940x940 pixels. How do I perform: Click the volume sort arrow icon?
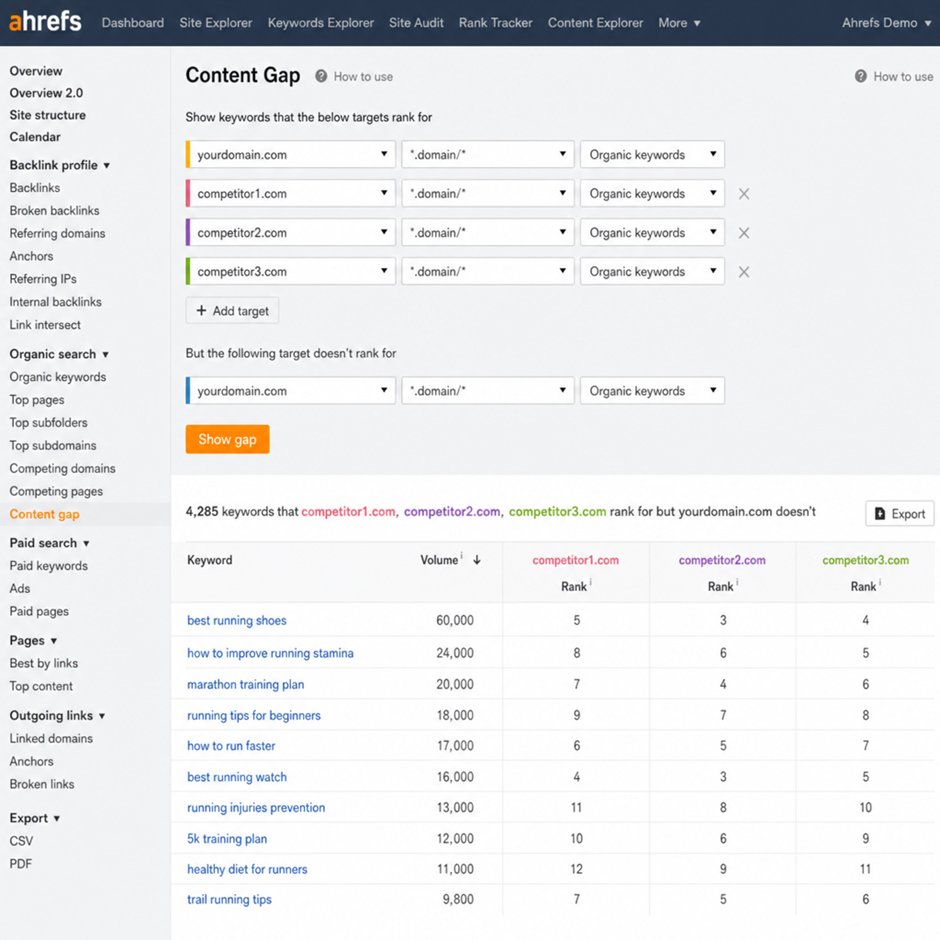pyautogui.click(x=477, y=560)
